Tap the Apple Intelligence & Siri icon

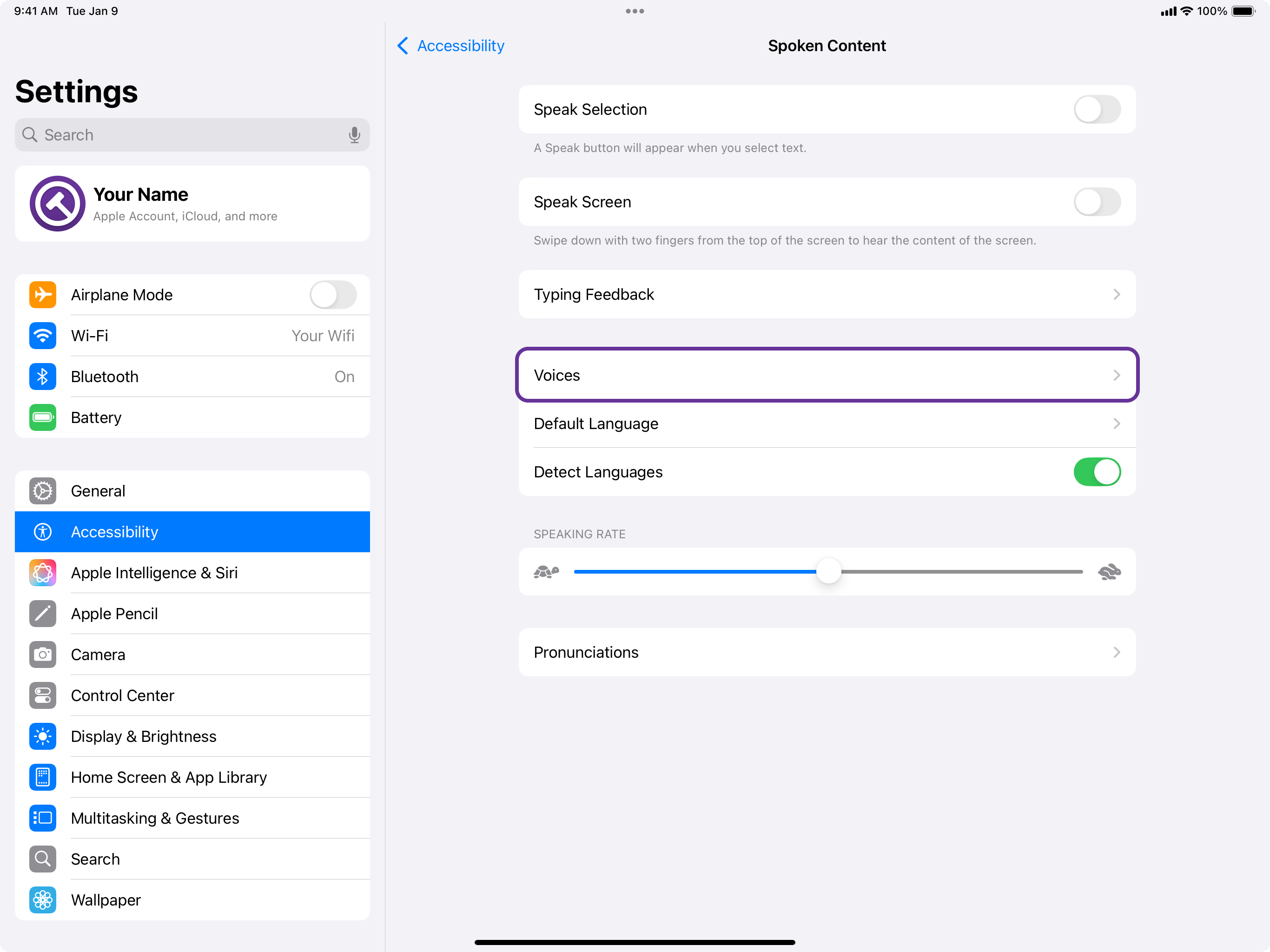(x=43, y=573)
